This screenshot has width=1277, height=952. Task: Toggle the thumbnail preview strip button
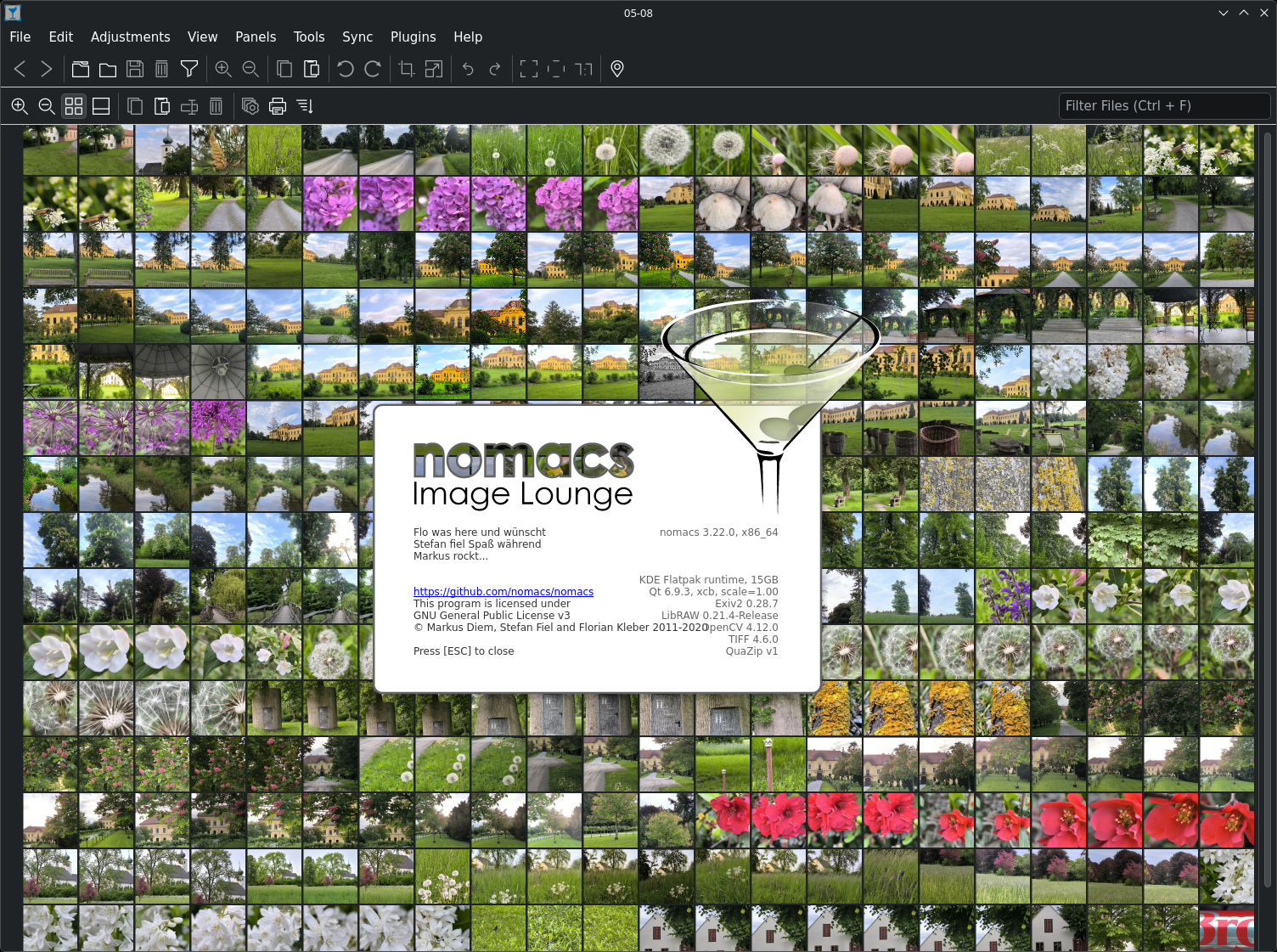tap(101, 106)
